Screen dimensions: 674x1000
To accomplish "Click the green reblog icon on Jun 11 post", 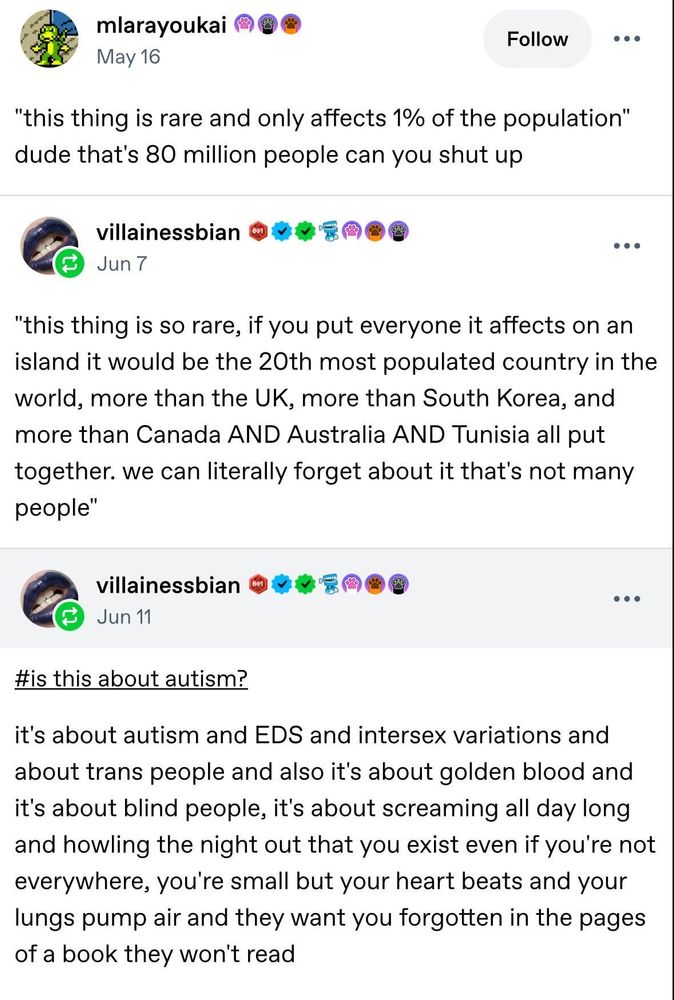I will pos(71,618).
